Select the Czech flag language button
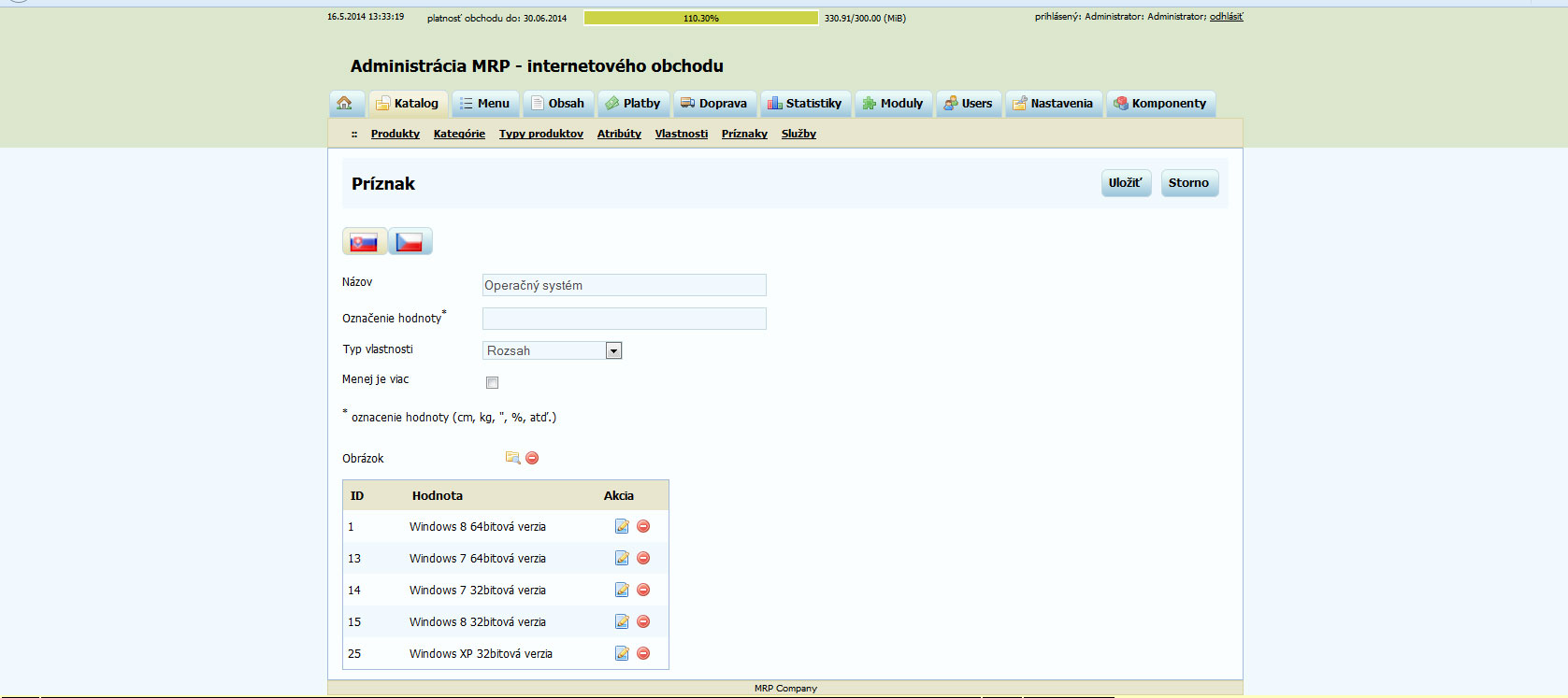This screenshot has width=1568, height=698. [410, 242]
